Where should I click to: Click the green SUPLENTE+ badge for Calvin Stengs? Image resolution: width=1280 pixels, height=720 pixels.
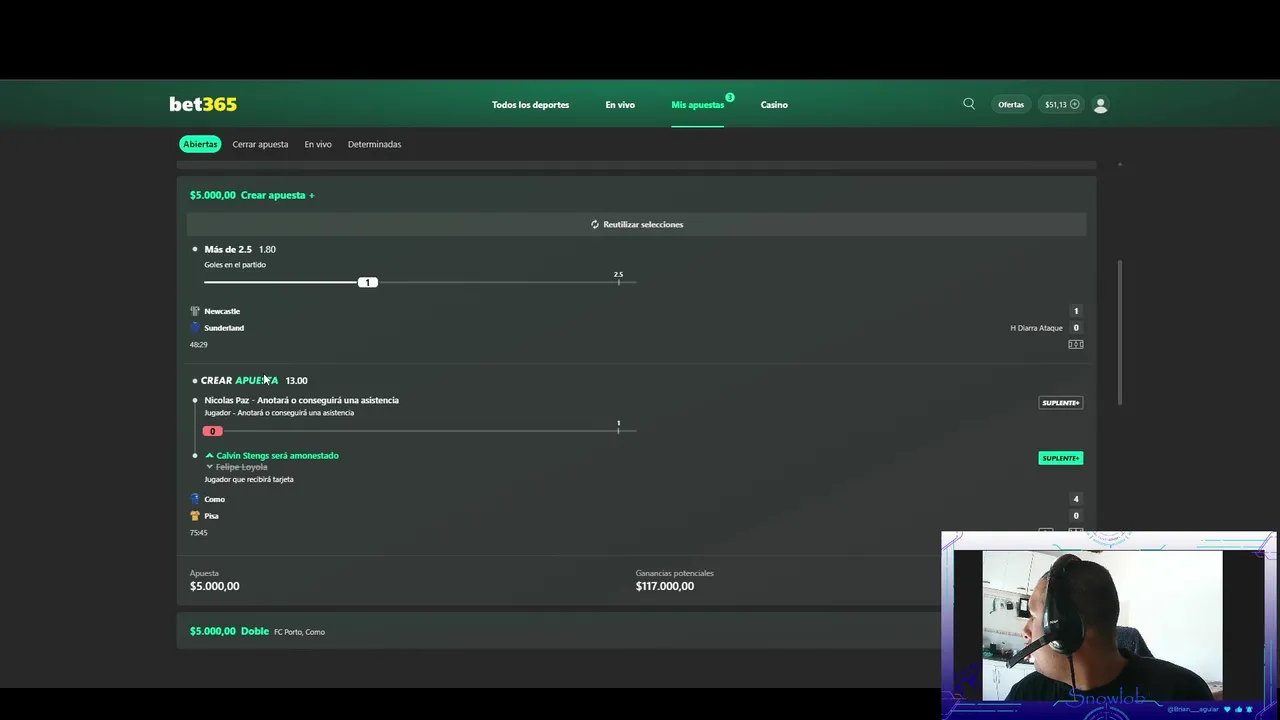click(x=1061, y=458)
